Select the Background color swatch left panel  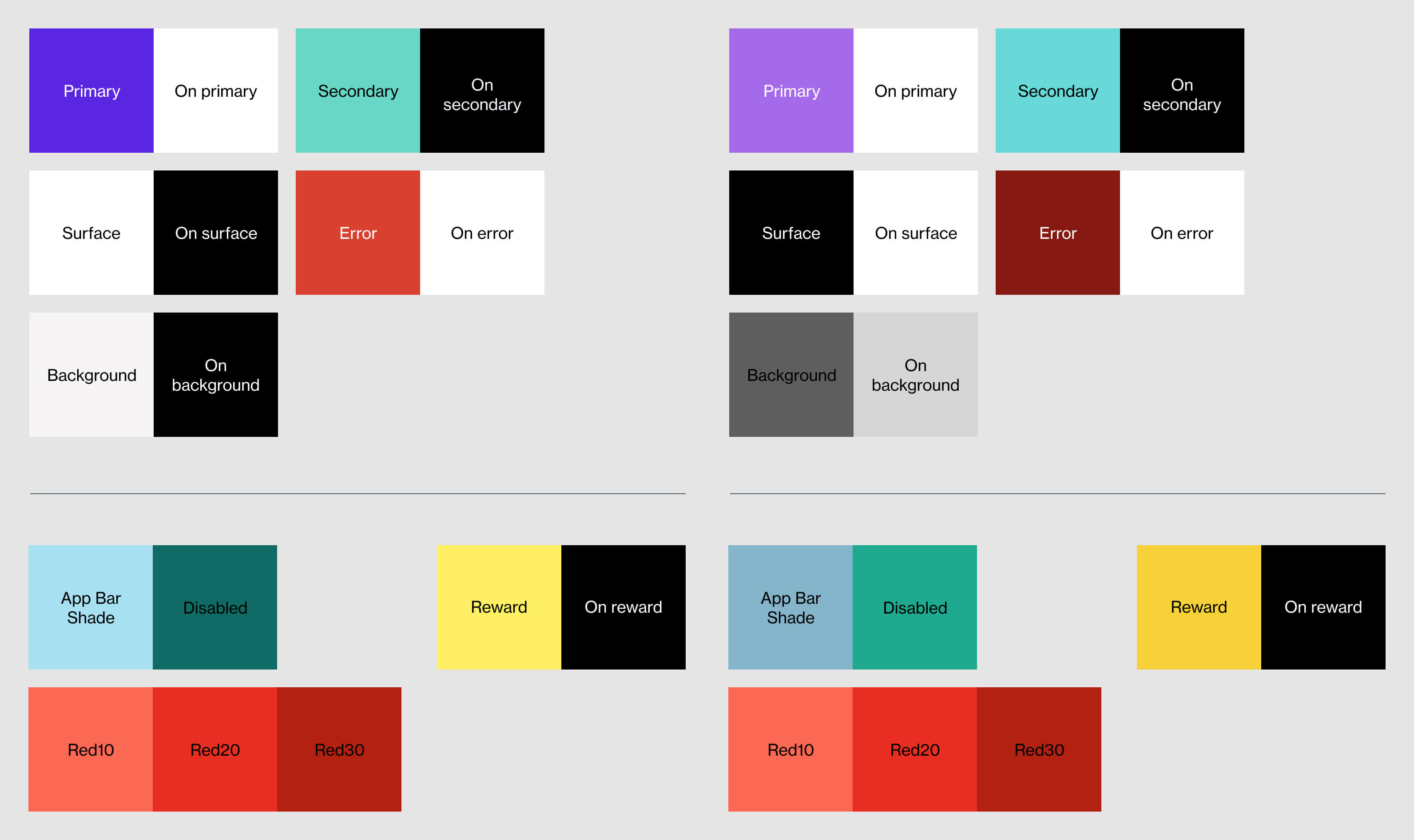click(91, 375)
